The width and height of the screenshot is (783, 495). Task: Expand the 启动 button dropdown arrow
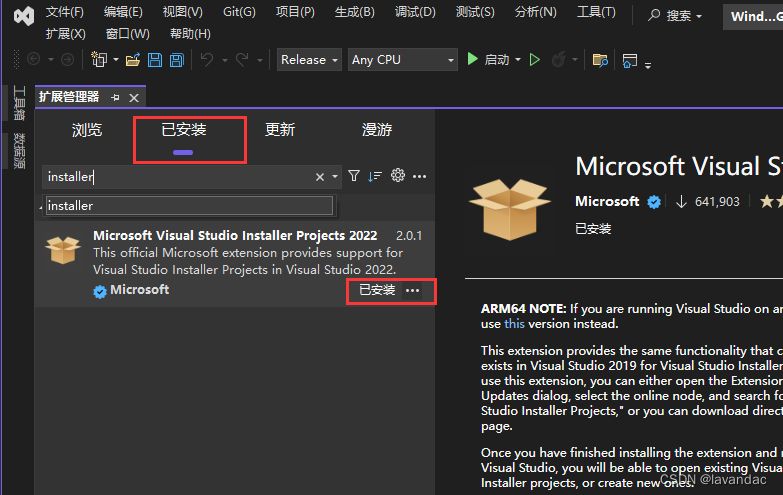(x=518, y=60)
